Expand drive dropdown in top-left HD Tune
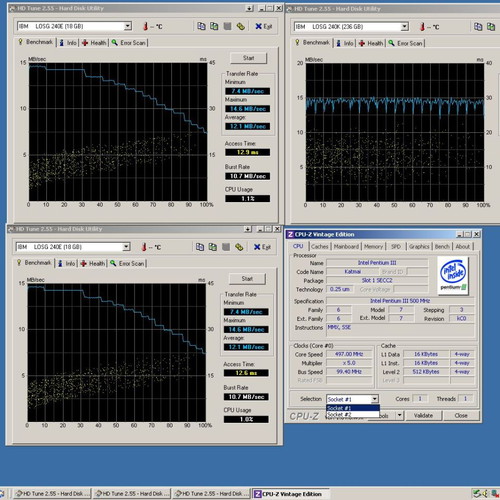The image size is (500, 500). [x=127, y=26]
